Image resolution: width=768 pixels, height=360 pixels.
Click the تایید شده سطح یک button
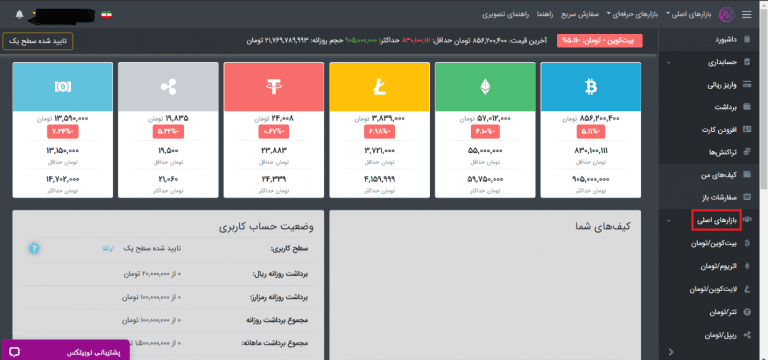coord(38,41)
